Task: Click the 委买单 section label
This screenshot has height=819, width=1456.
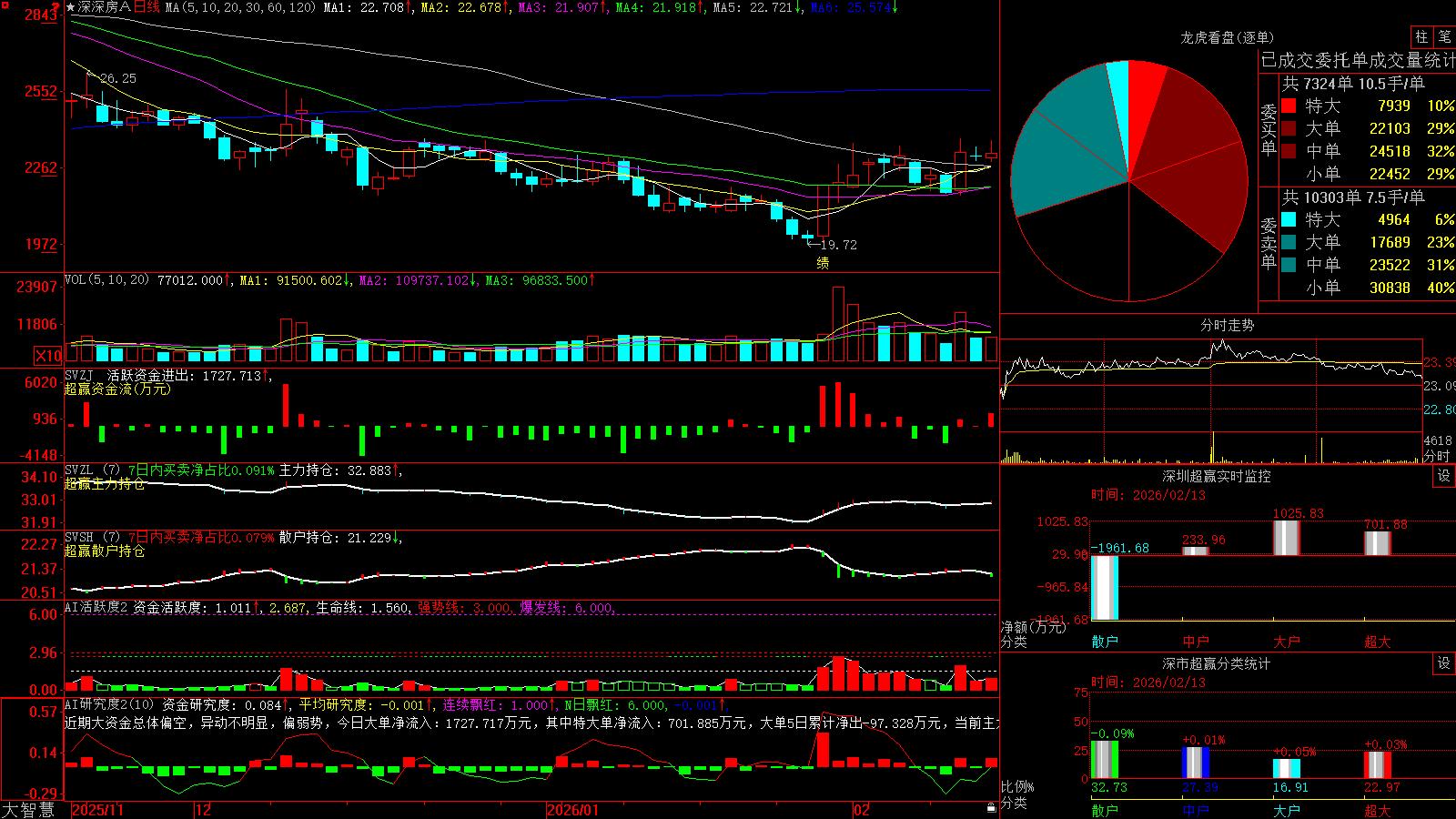Action: tap(1269, 129)
